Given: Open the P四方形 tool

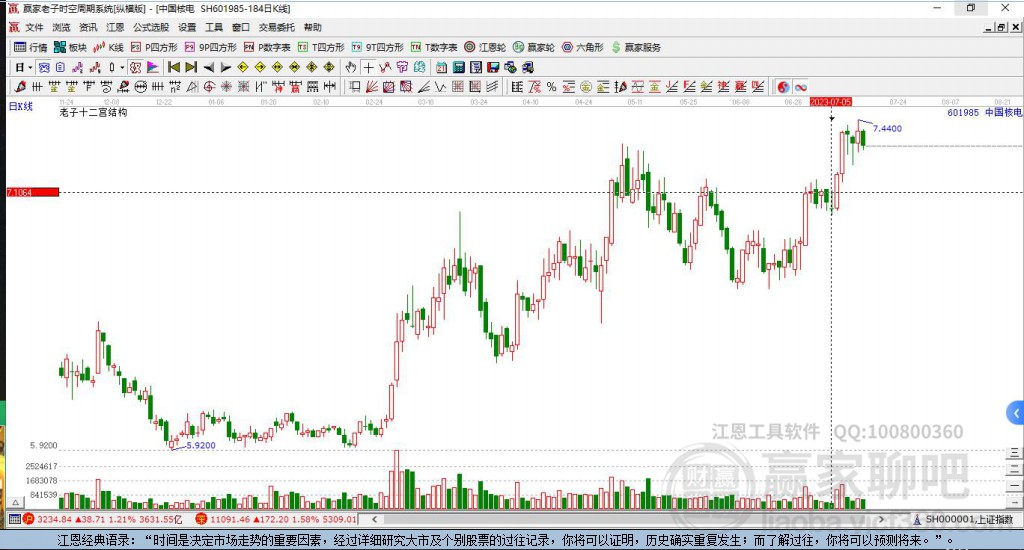Looking at the screenshot, I should (x=154, y=47).
